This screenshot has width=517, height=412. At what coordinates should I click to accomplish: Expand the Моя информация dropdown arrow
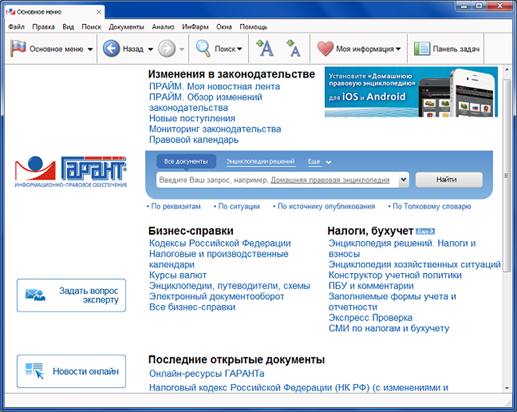coord(398,49)
